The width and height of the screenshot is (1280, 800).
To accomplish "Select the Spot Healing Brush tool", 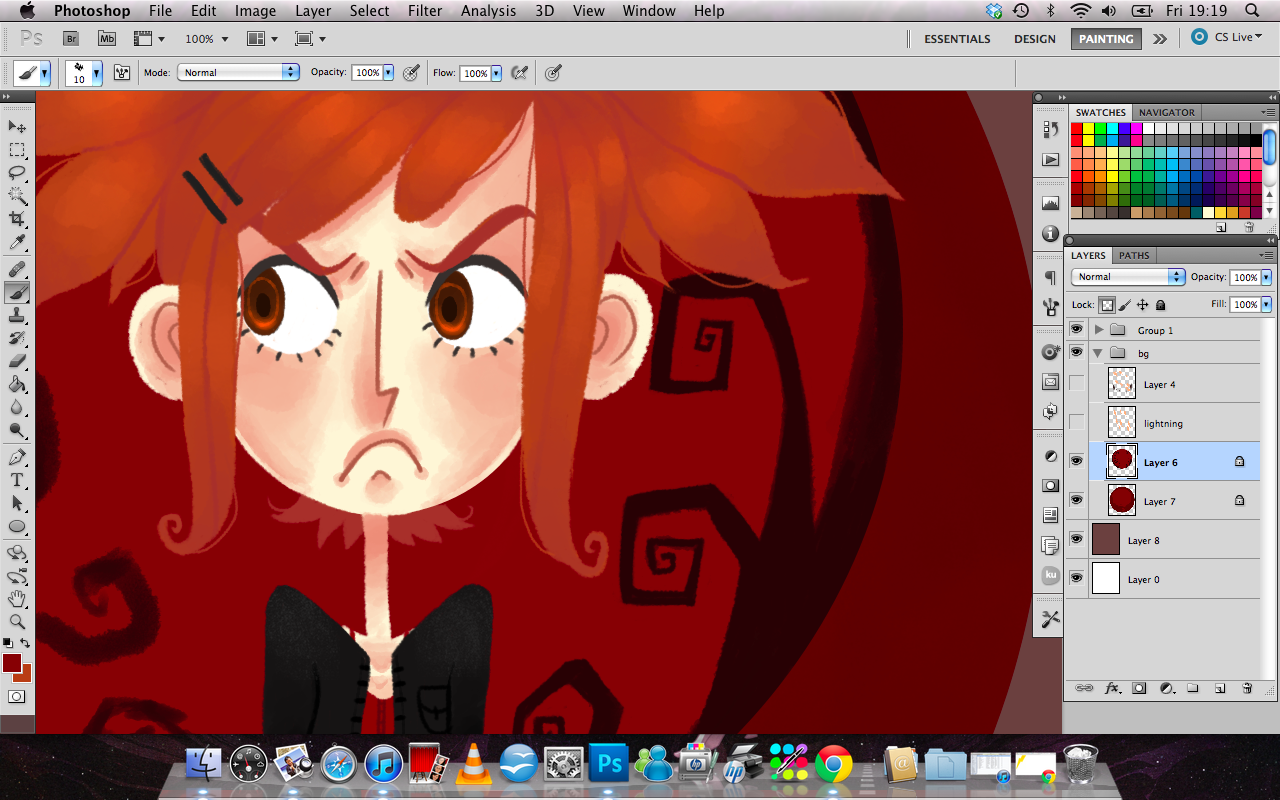I will (17, 269).
